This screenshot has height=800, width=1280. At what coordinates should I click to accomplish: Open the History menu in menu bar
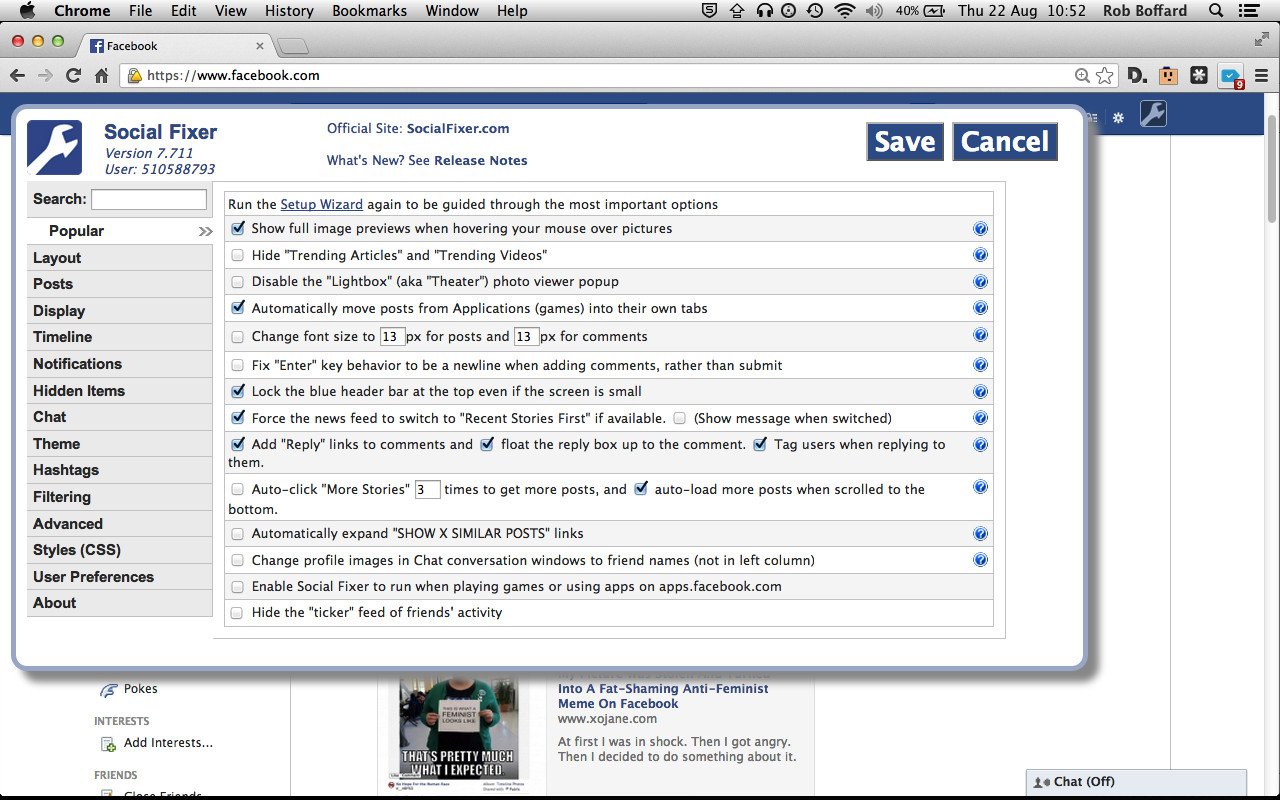pos(289,11)
